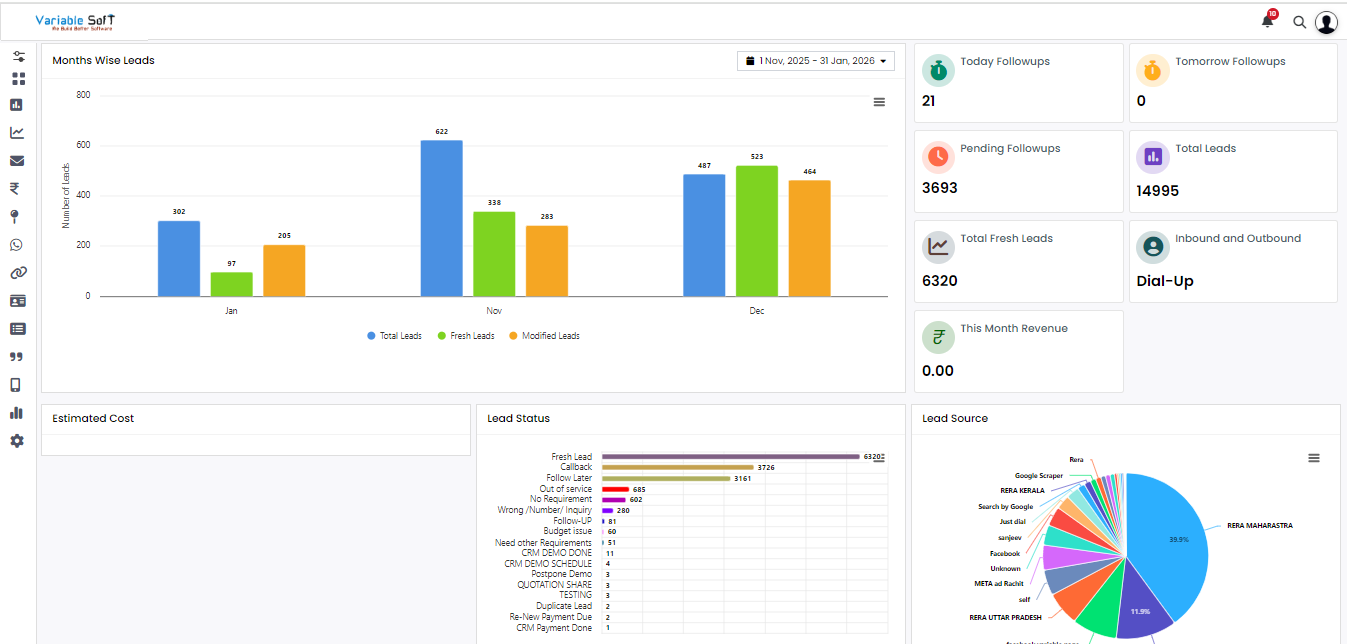This screenshot has height=644, width=1347.
Task: Toggle the Fresh Leads legend below the chart
Action: pyautogui.click(x=465, y=335)
